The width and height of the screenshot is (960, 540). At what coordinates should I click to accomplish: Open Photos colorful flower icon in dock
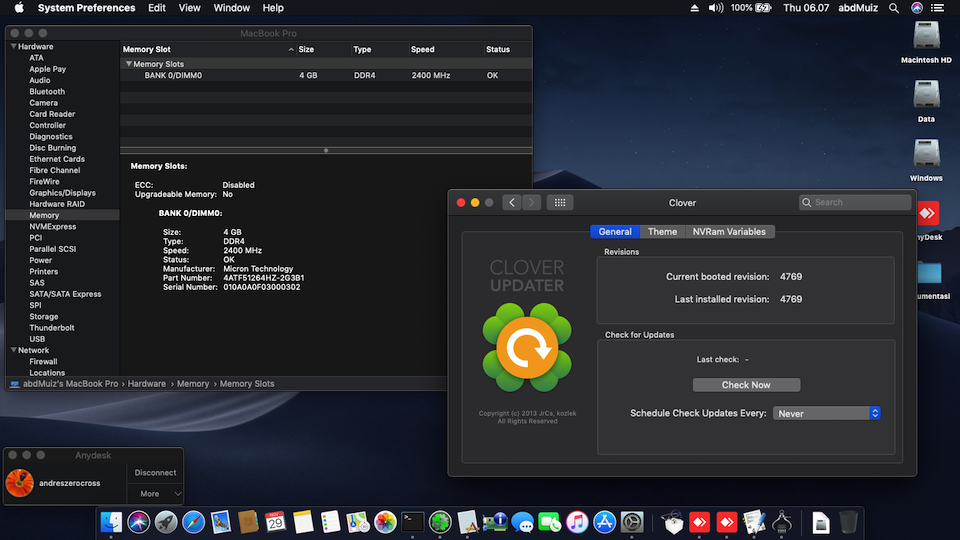click(x=385, y=522)
